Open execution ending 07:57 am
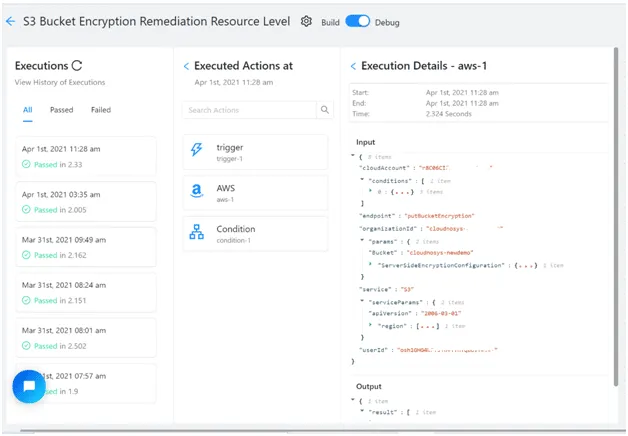628x436 pixels. click(86, 383)
